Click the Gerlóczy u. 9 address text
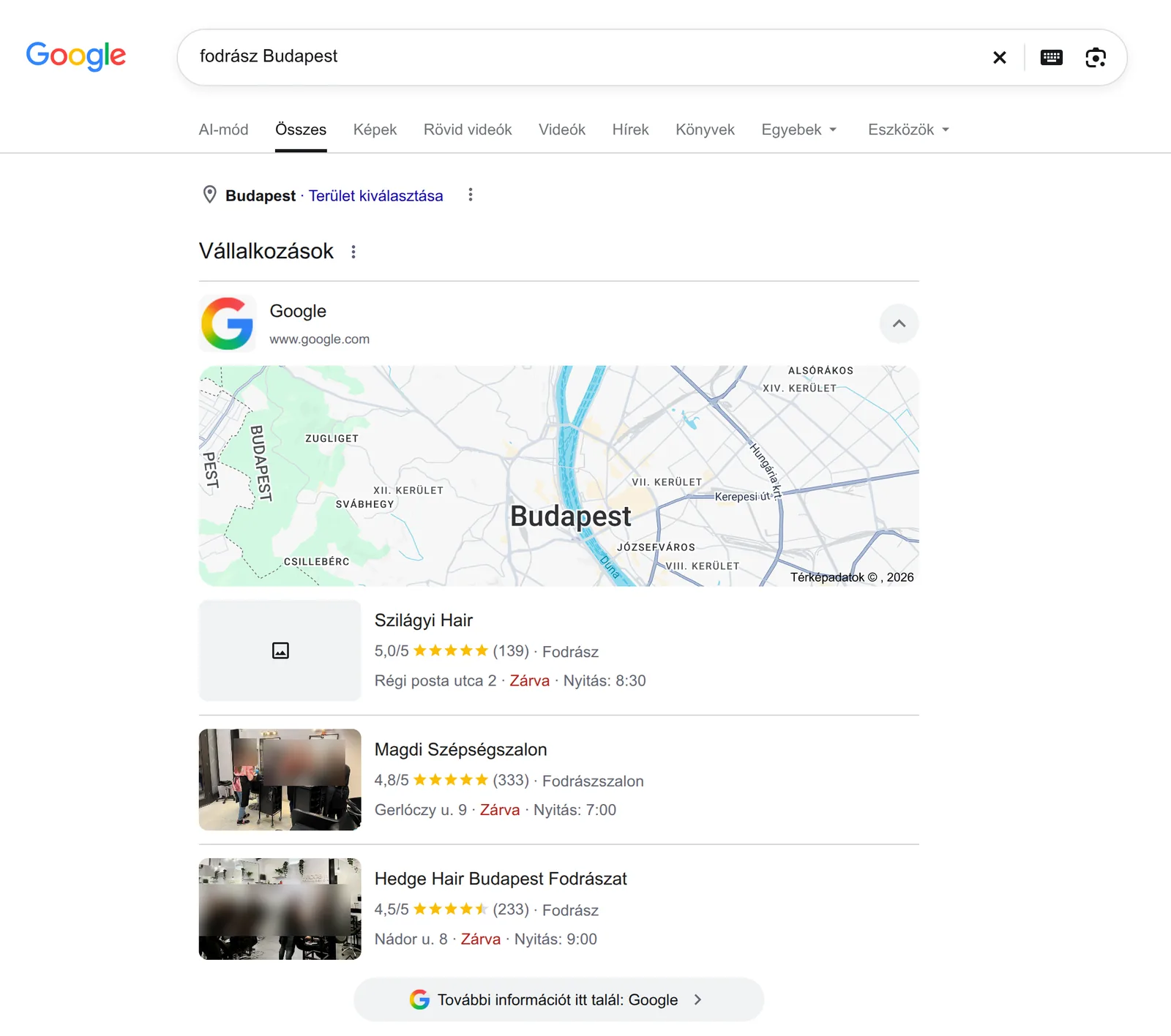The image size is (1171, 1036). 421,810
